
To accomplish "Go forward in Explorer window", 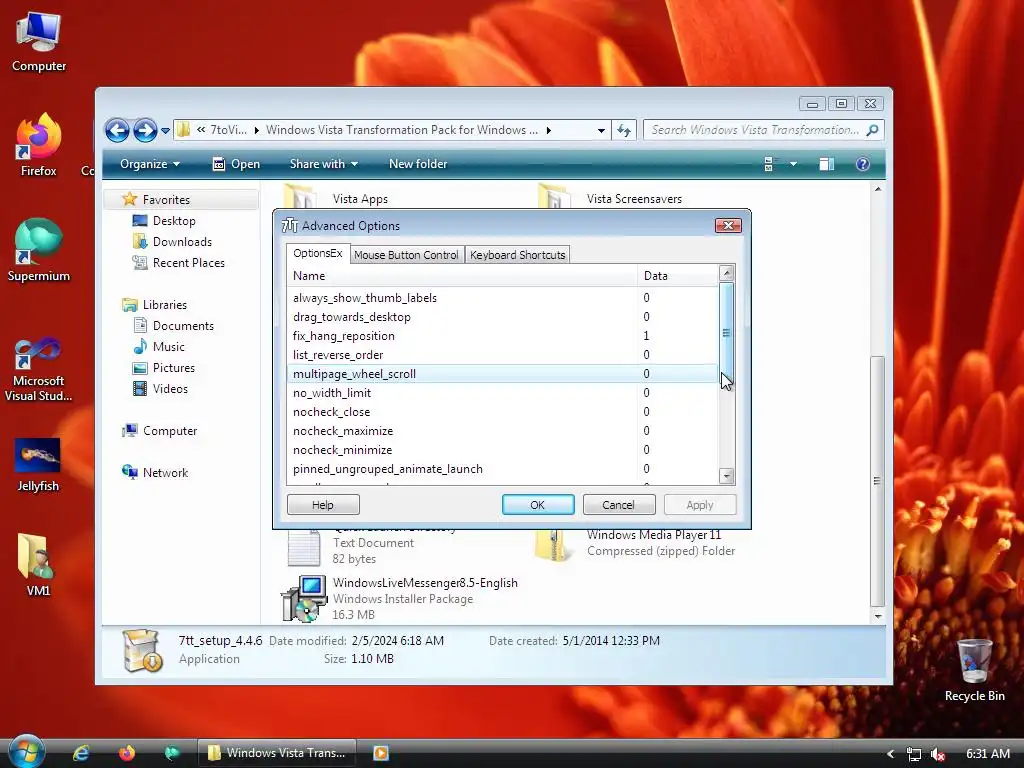I will coord(145,131).
